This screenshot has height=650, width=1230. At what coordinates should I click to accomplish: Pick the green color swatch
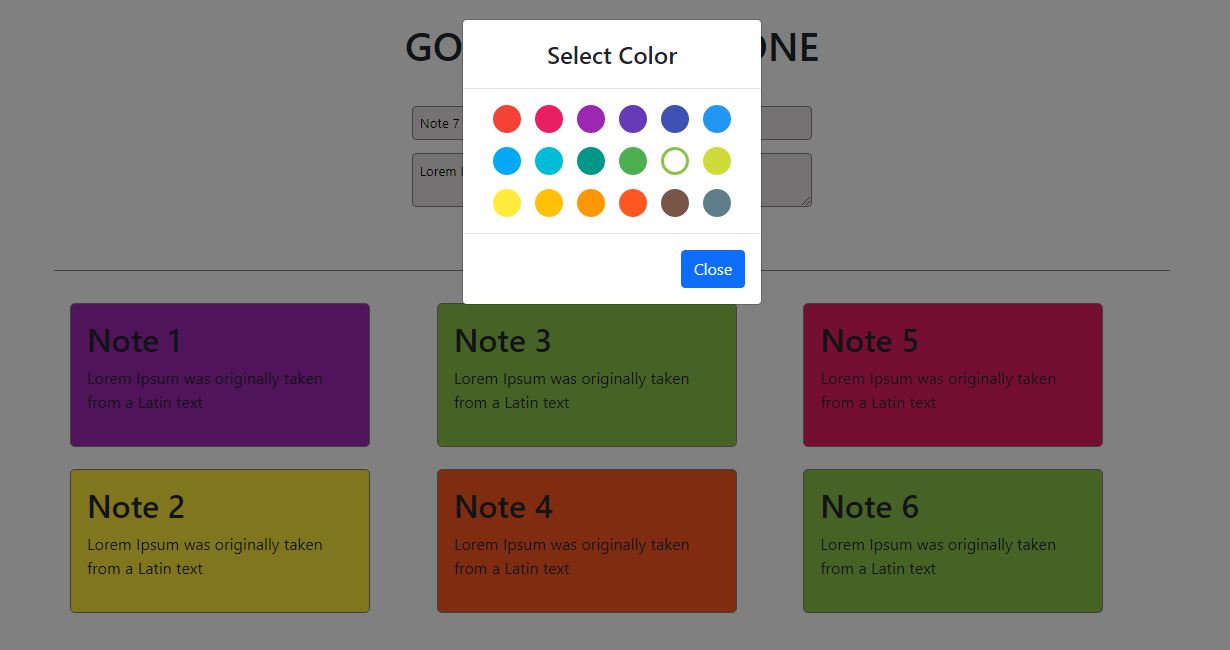[x=633, y=161]
